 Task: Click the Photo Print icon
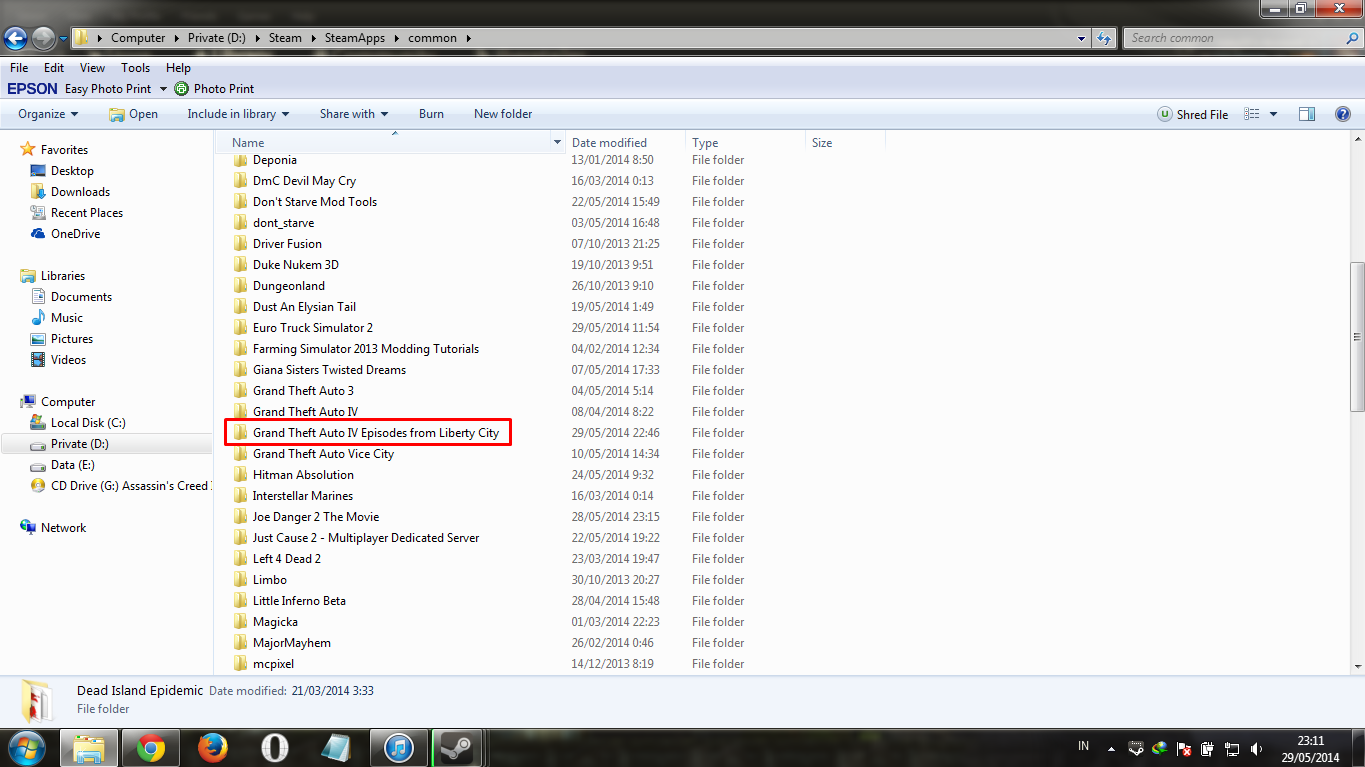[x=181, y=89]
